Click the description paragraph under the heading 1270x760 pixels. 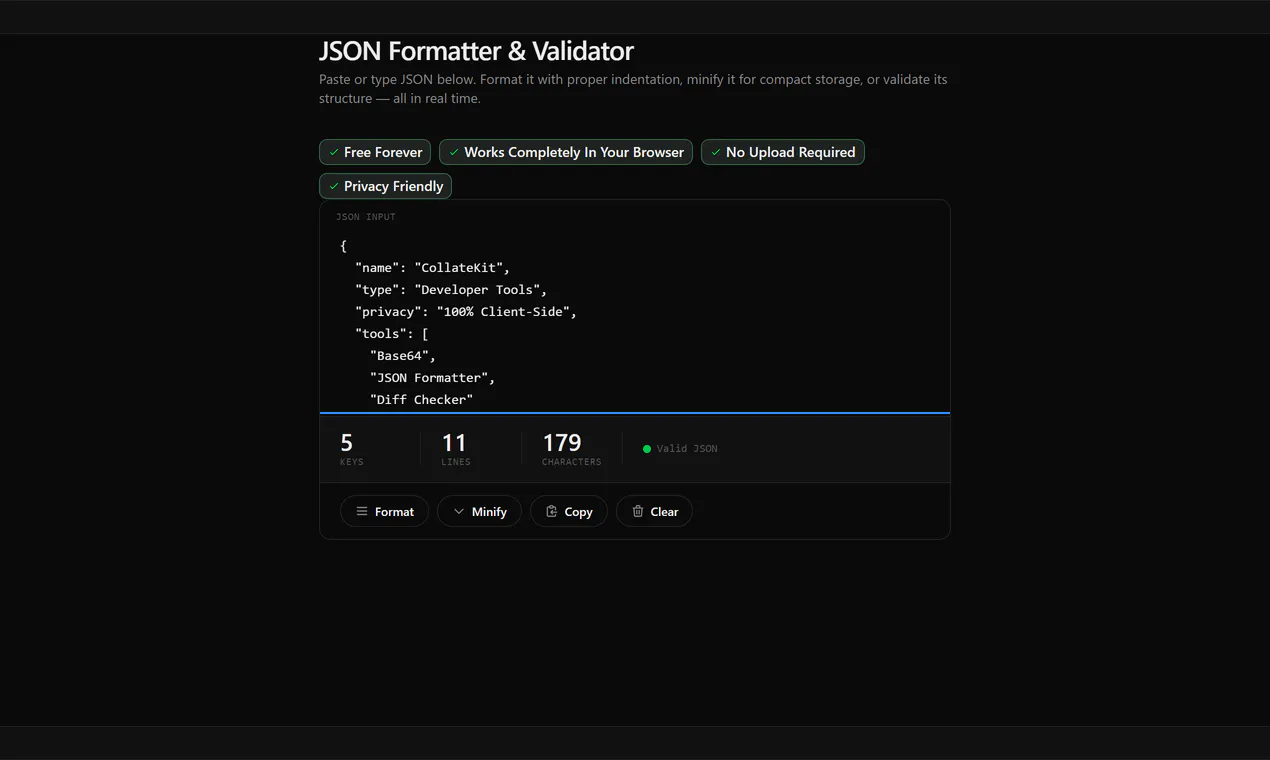[x=633, y=89]
